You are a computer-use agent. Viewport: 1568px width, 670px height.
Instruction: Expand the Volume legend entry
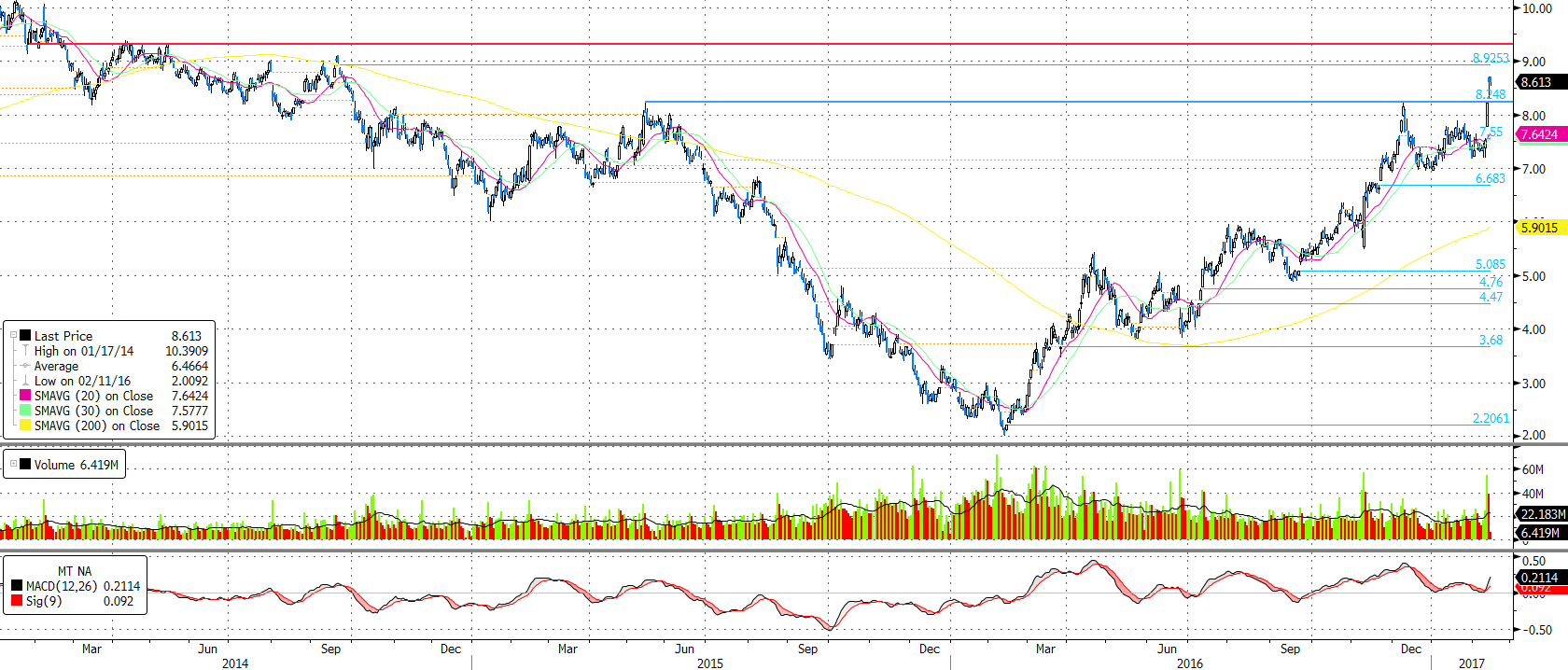point(13,464)
